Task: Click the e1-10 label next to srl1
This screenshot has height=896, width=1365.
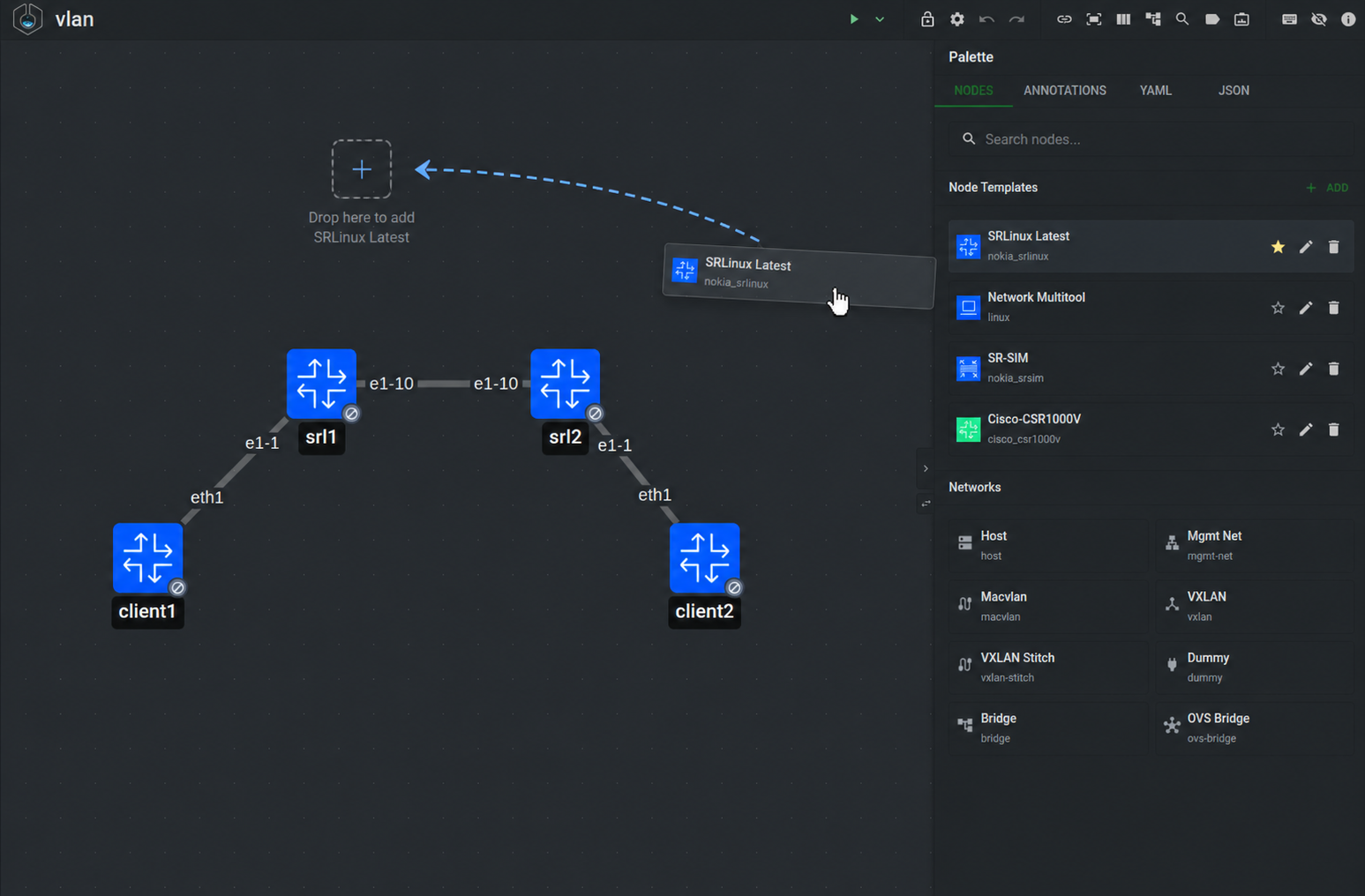Action: point(392,384)
